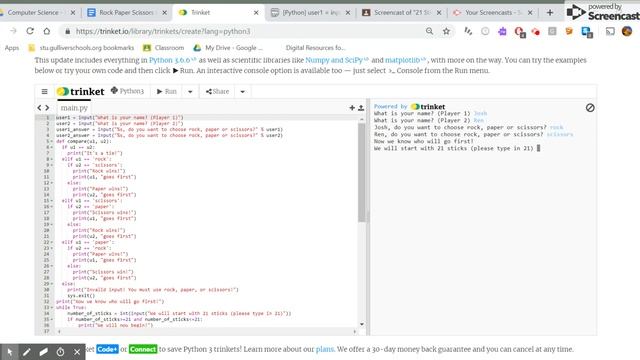Select the Screencast pen drawing tool
Screen dimensions: 640x360
27,351
